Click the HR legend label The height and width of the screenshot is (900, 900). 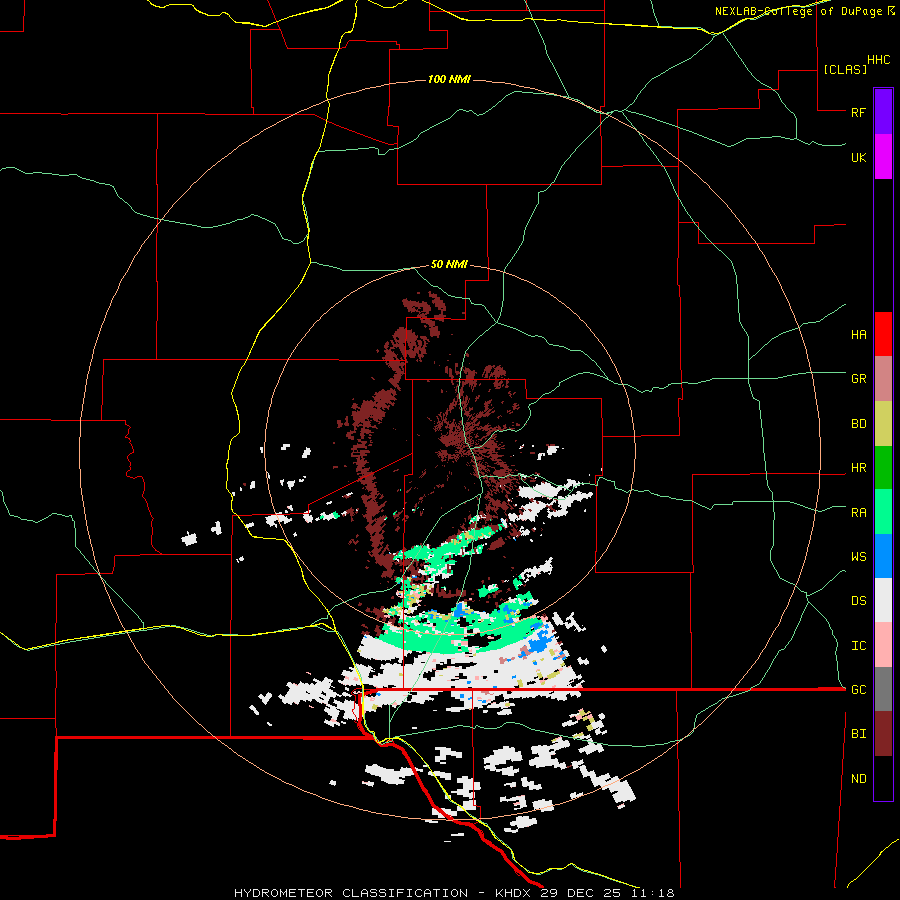(x=858, y=468)
